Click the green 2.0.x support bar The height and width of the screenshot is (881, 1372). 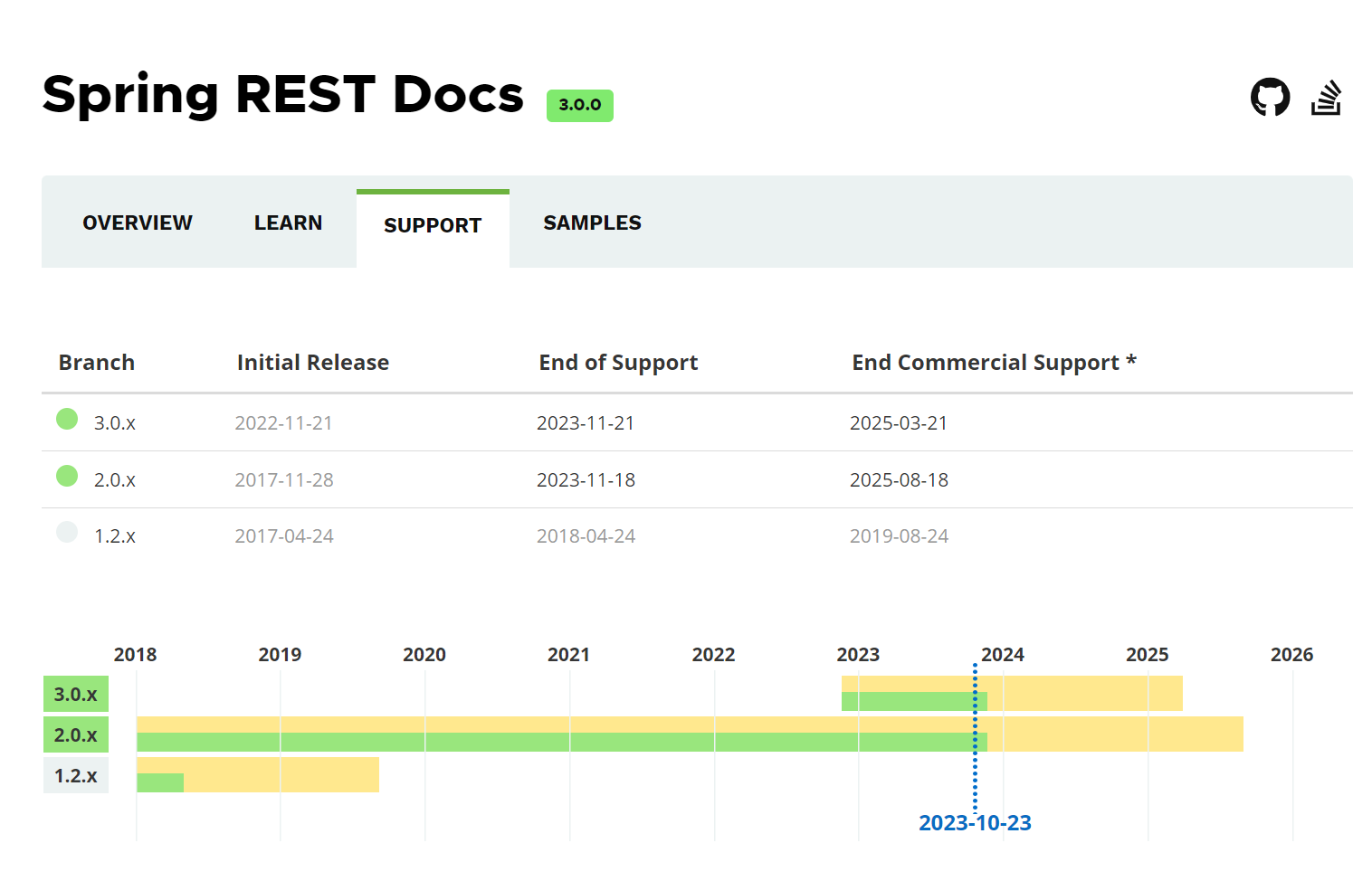click(x=562, y=743)
